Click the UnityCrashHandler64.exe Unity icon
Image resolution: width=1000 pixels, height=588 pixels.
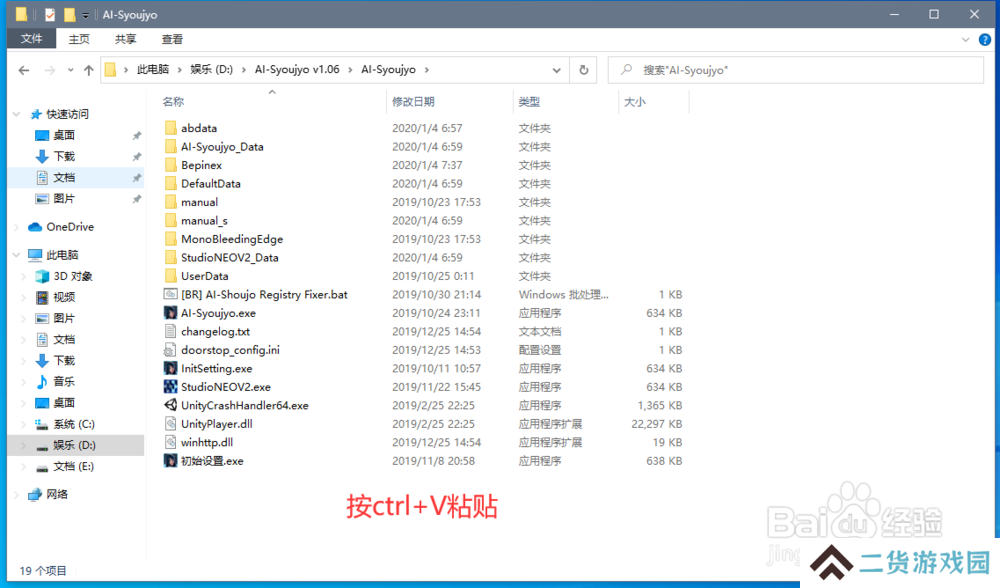pyautogui.click(x=170, y=406)
